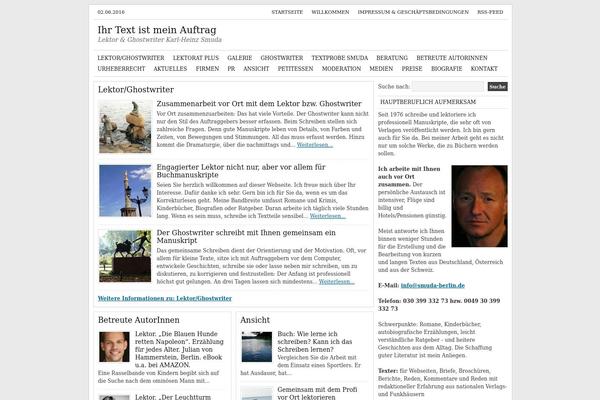Open Galerie menu item
This screenshot has width=600, height=400.
tap(240, 58)
